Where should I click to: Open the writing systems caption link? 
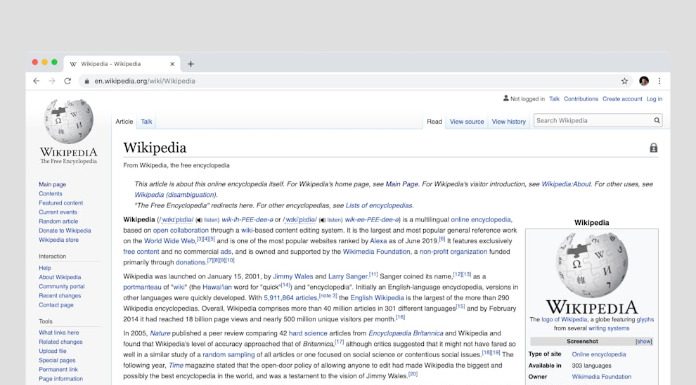click(609, 328)
